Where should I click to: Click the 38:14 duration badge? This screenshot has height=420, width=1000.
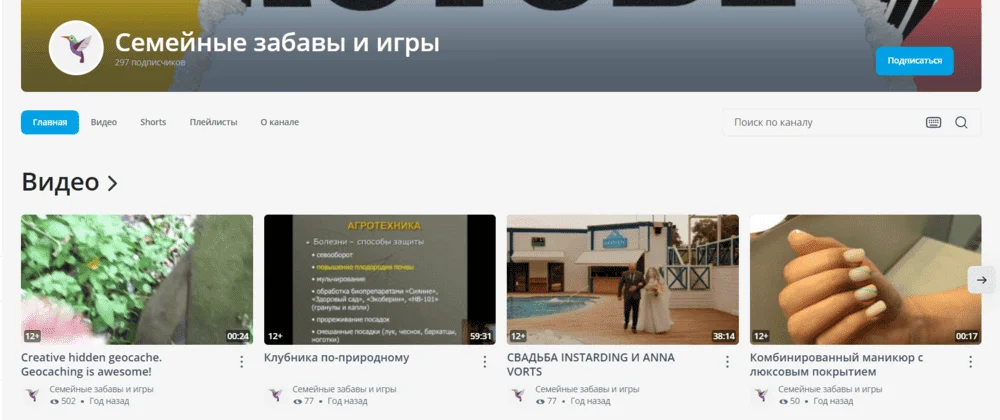pyautogui.click(x=723, y=337)
